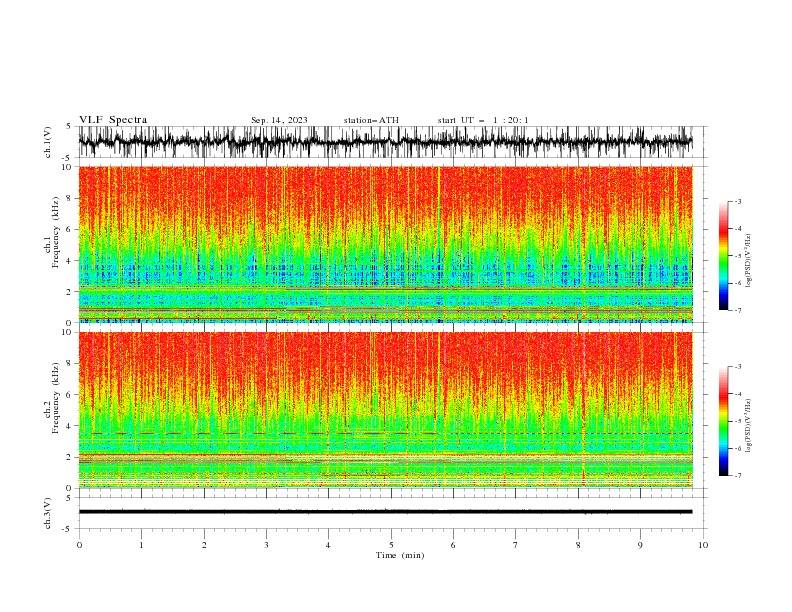Image resolution: width=792 pixels, height=612 pixels.
Task: Click the 'ch.3(V)' axis label
Action: coord(48,513)
